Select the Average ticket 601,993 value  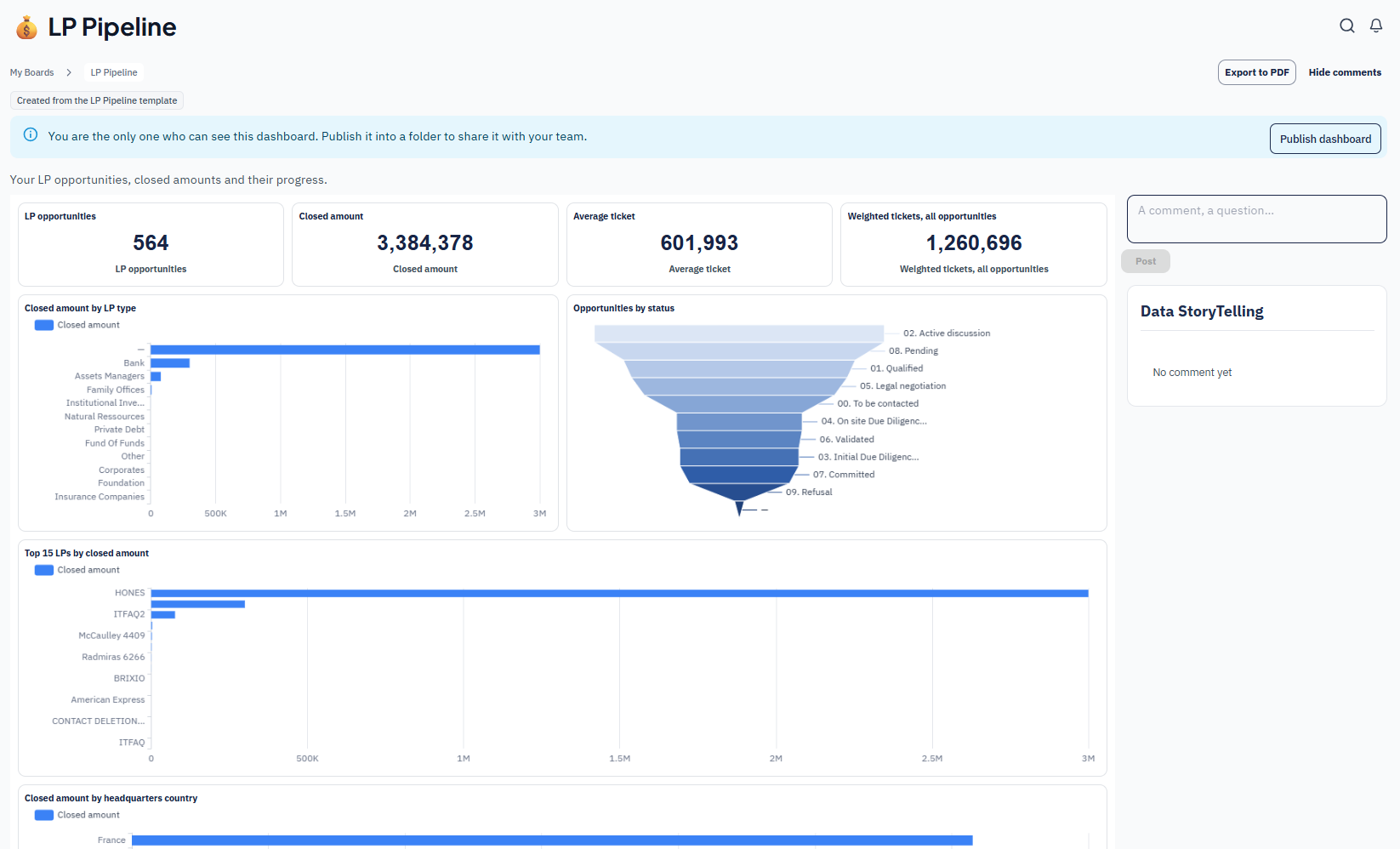[699, 243]
